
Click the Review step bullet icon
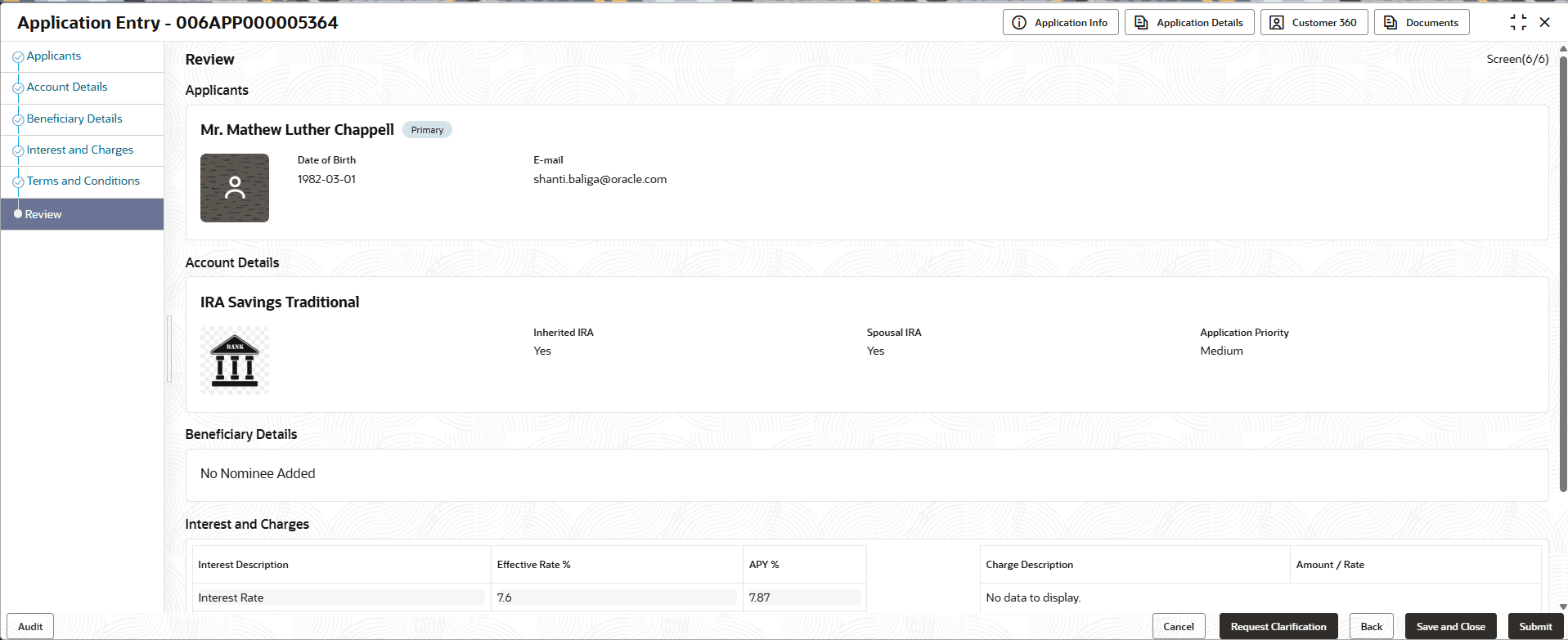tap(18, 214)
